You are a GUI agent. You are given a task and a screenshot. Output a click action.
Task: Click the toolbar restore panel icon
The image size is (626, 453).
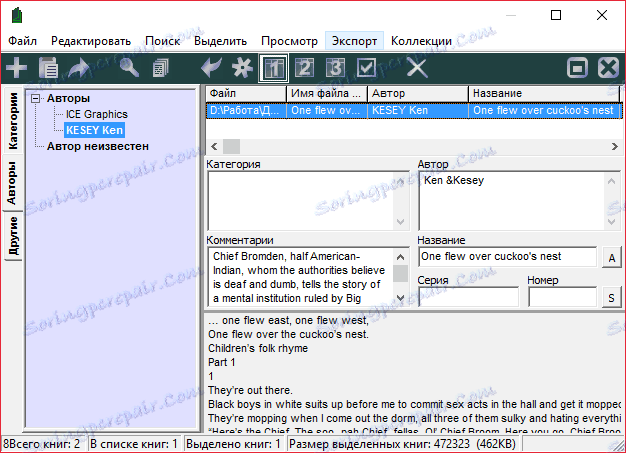(577, 67)
